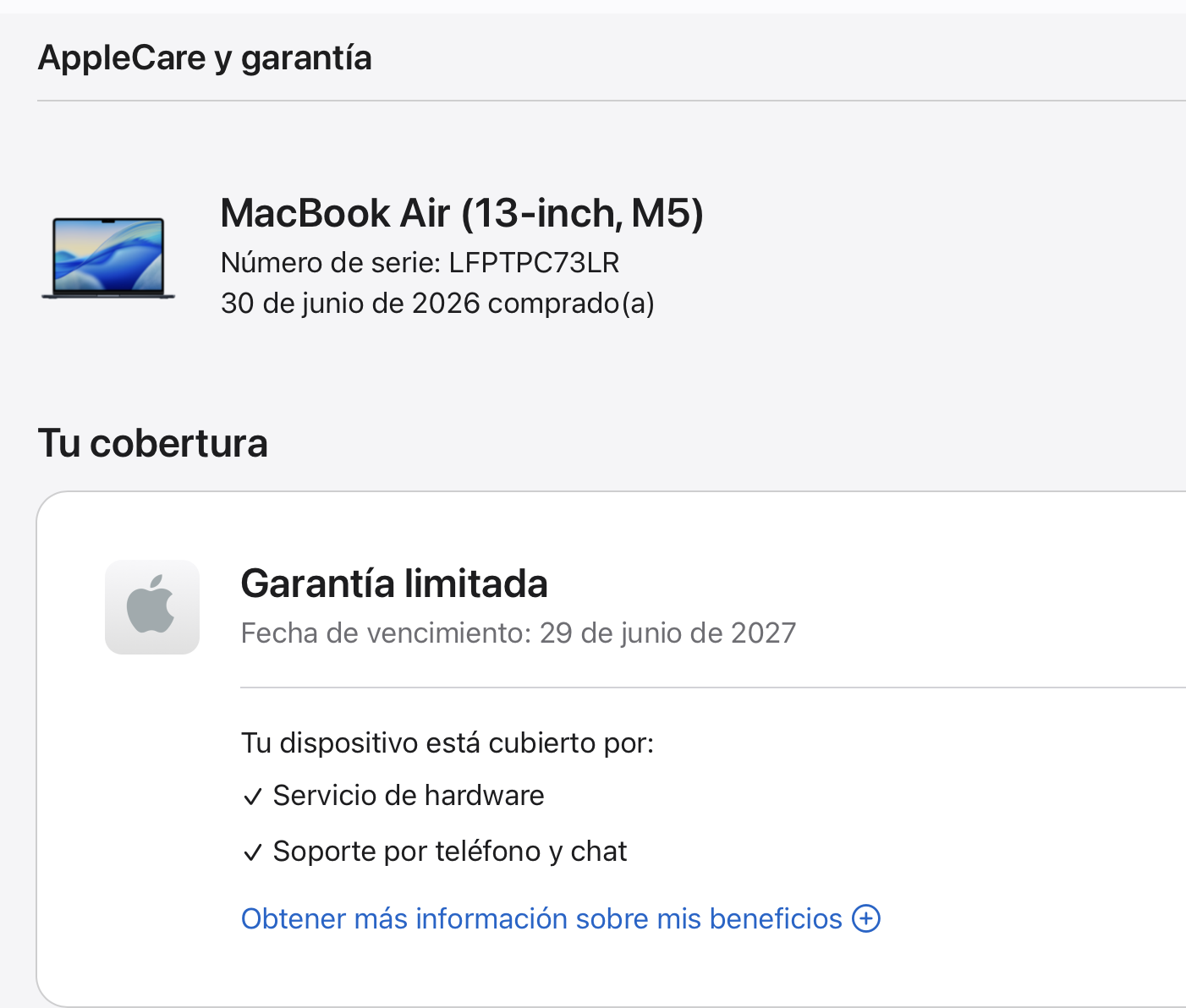Click the MacBook Air device thumbnail image
The width and height of the screenshot is (1186, 1008).
tap(108, 258)
